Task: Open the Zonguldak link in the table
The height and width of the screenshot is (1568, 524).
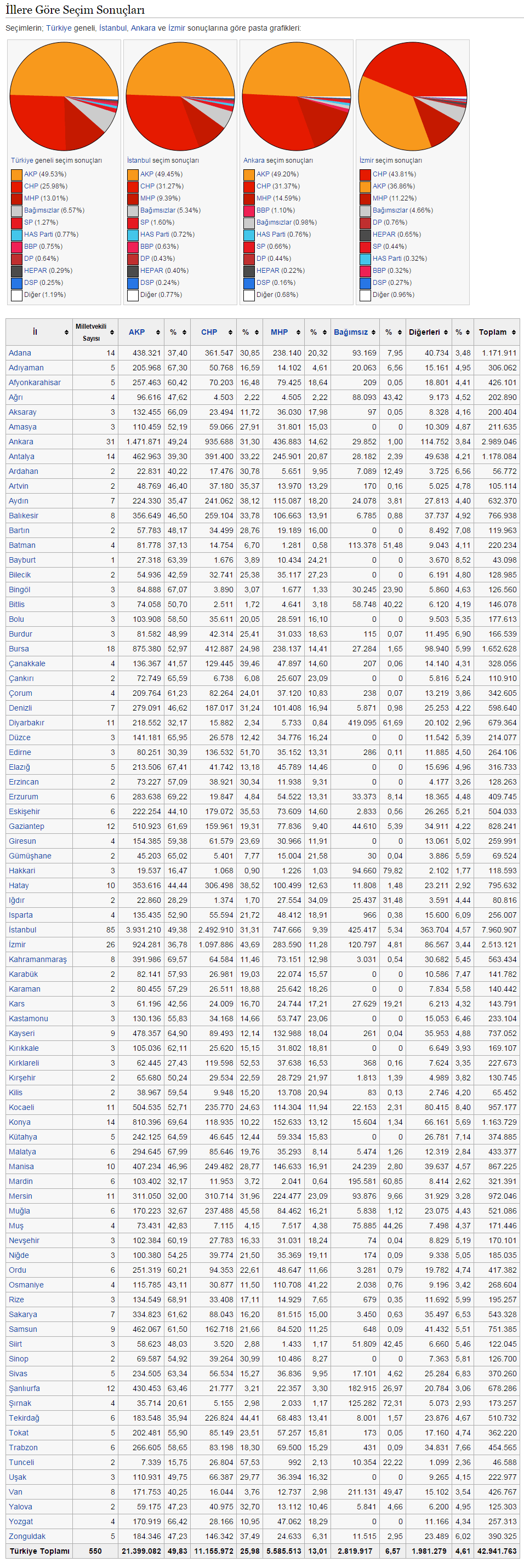Action: coord(27,1536)
